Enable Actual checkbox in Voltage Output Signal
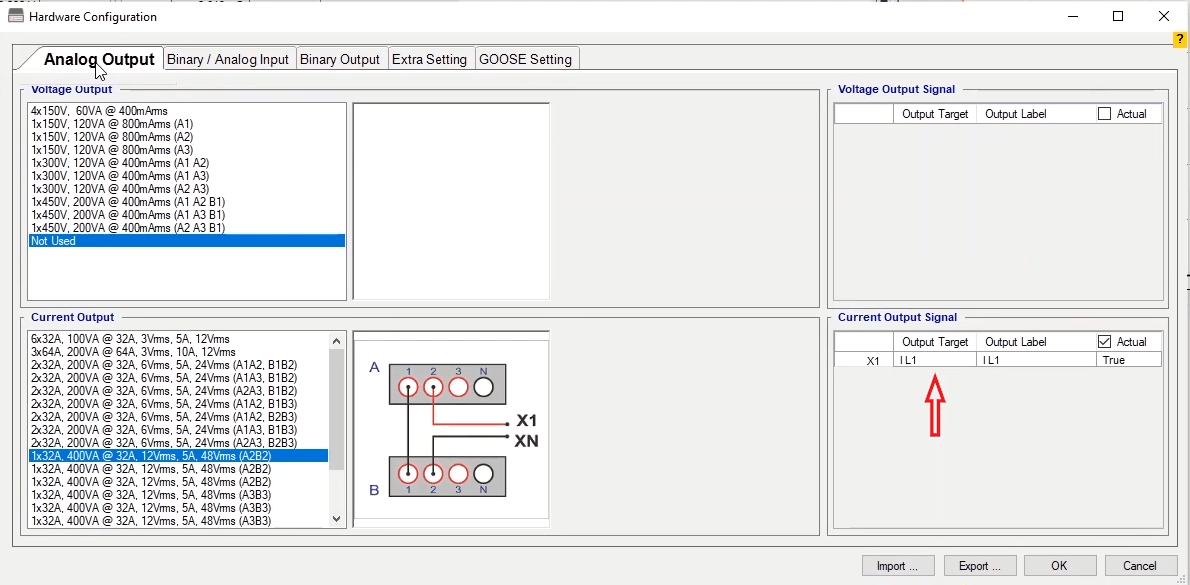Image resolution: width=1190 pixels, height=585 pixels. pyautogui.click(x=1104, y=114)
